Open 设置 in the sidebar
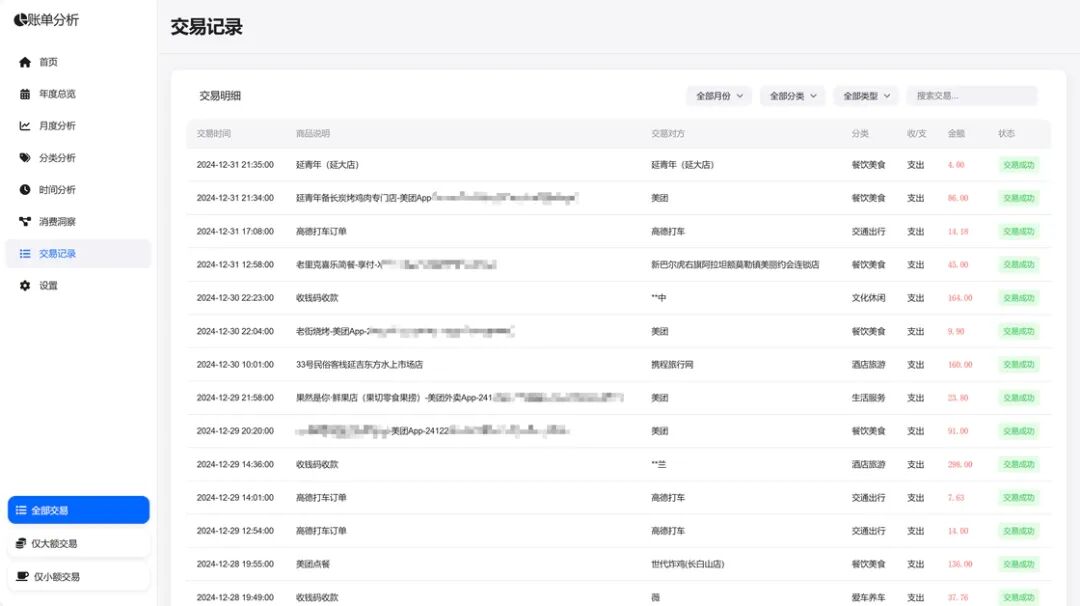 78,285
